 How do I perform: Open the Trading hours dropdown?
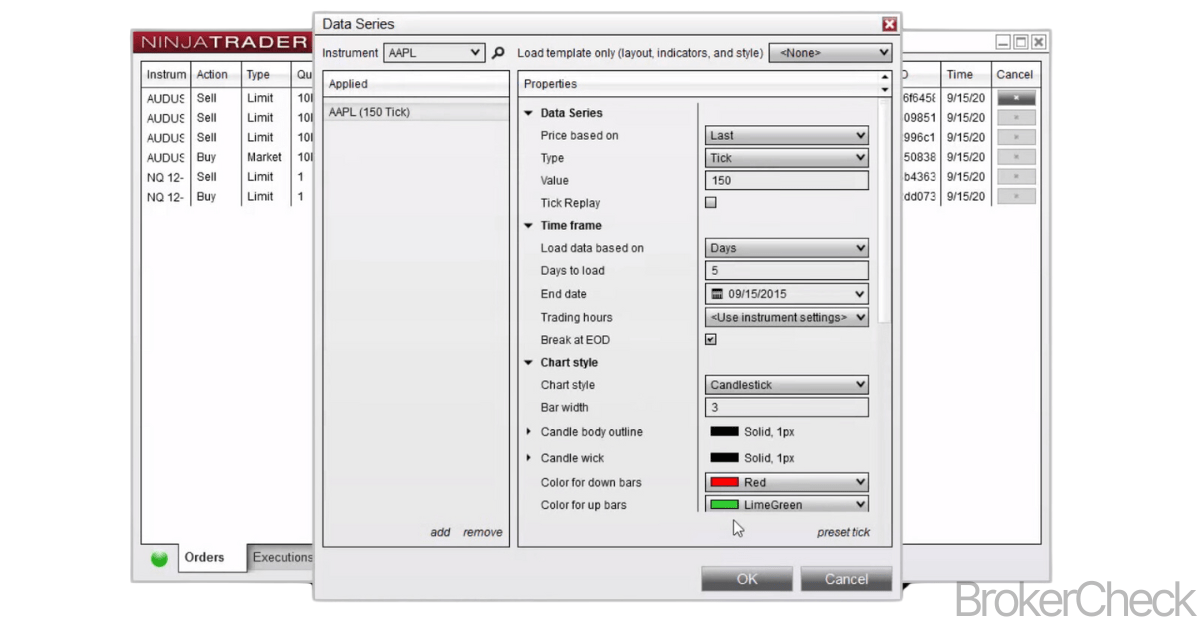tap(787, 317)
